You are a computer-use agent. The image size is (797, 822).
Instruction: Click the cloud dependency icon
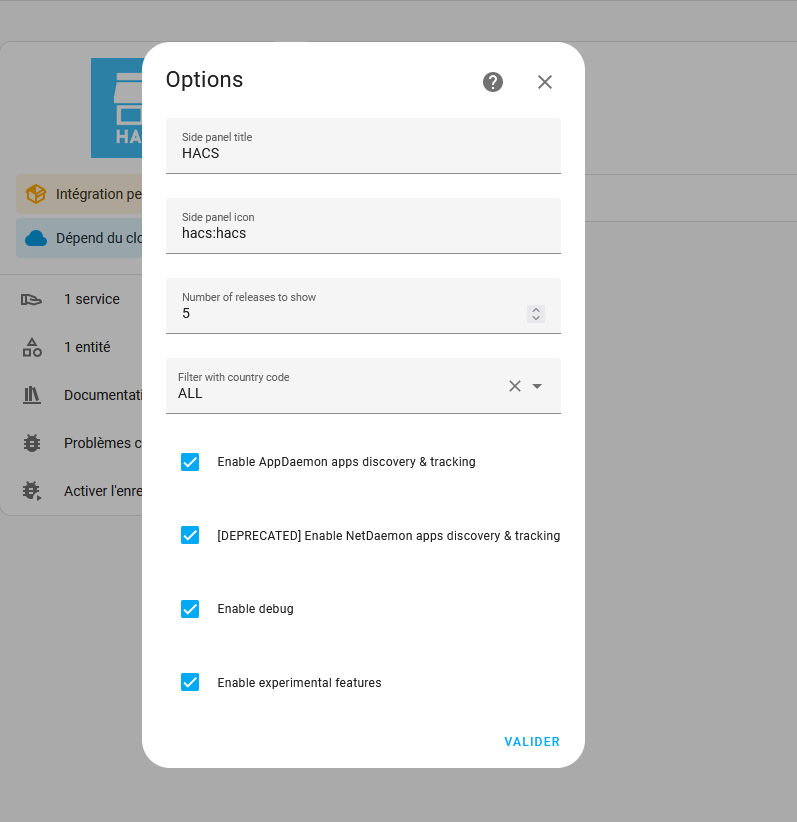point(36,238)
